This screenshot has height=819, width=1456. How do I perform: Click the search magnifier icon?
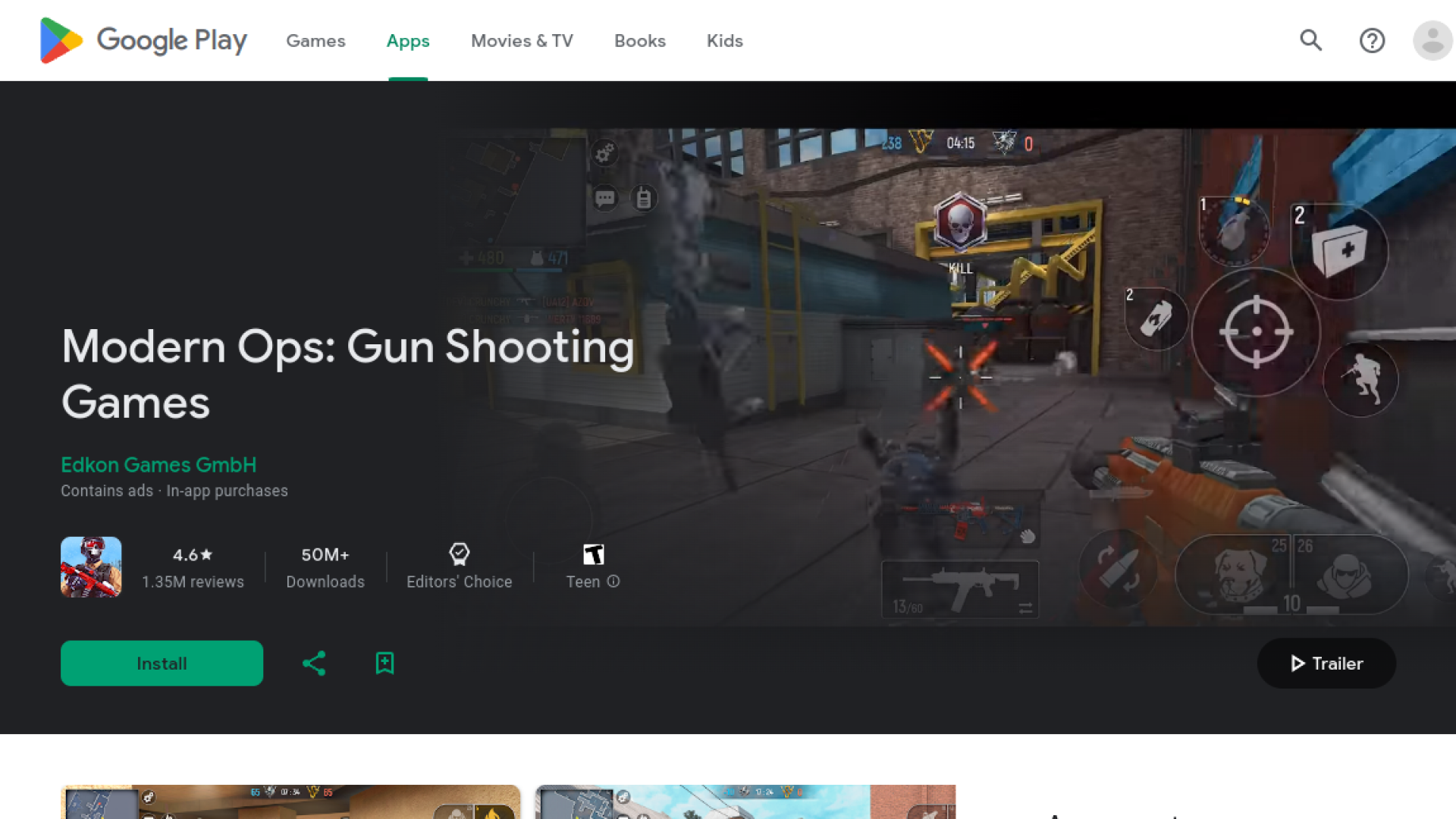tap(1310, 40)
